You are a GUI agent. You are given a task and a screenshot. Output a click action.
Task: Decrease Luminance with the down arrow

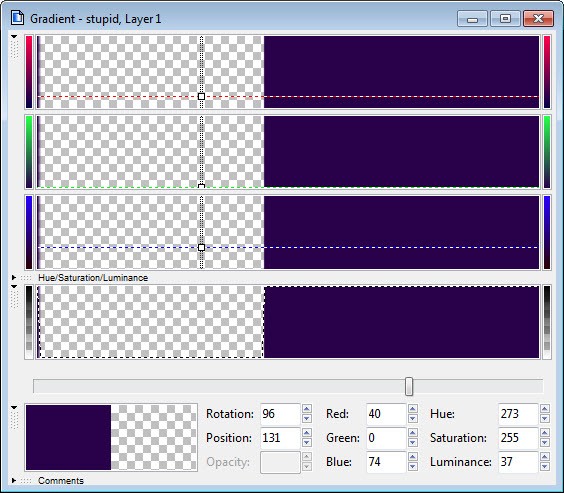[545, 467]
